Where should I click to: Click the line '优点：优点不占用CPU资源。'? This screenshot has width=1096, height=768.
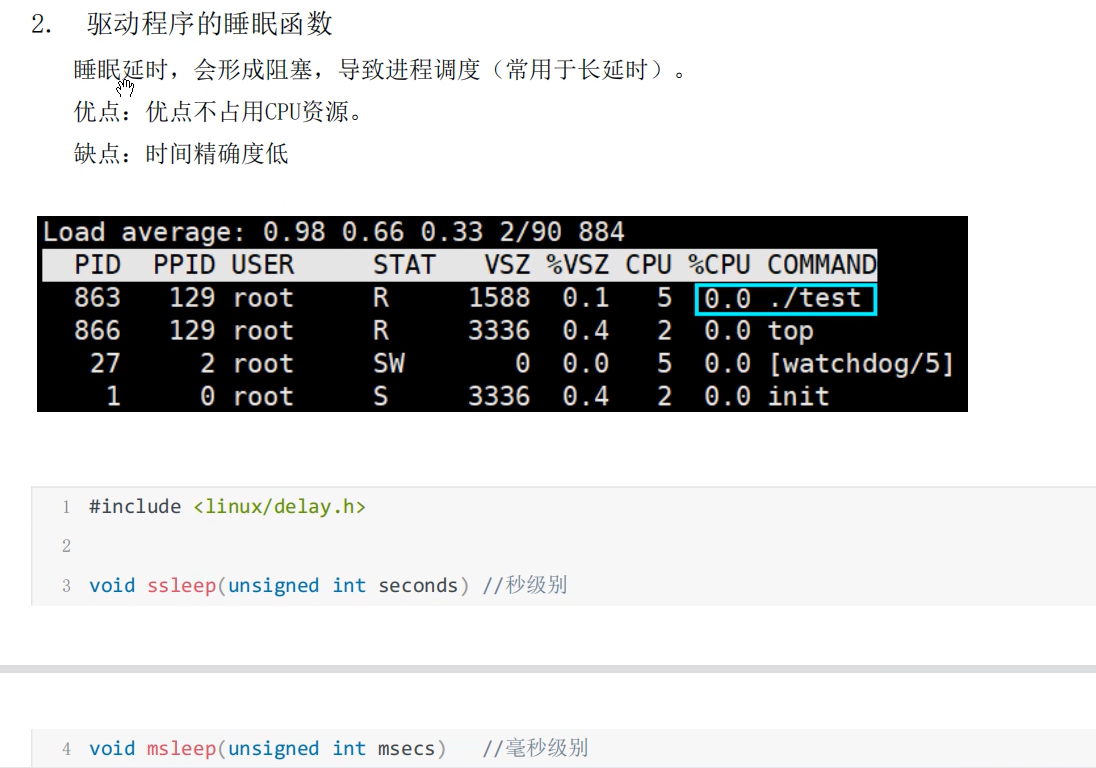click(217, 112)
